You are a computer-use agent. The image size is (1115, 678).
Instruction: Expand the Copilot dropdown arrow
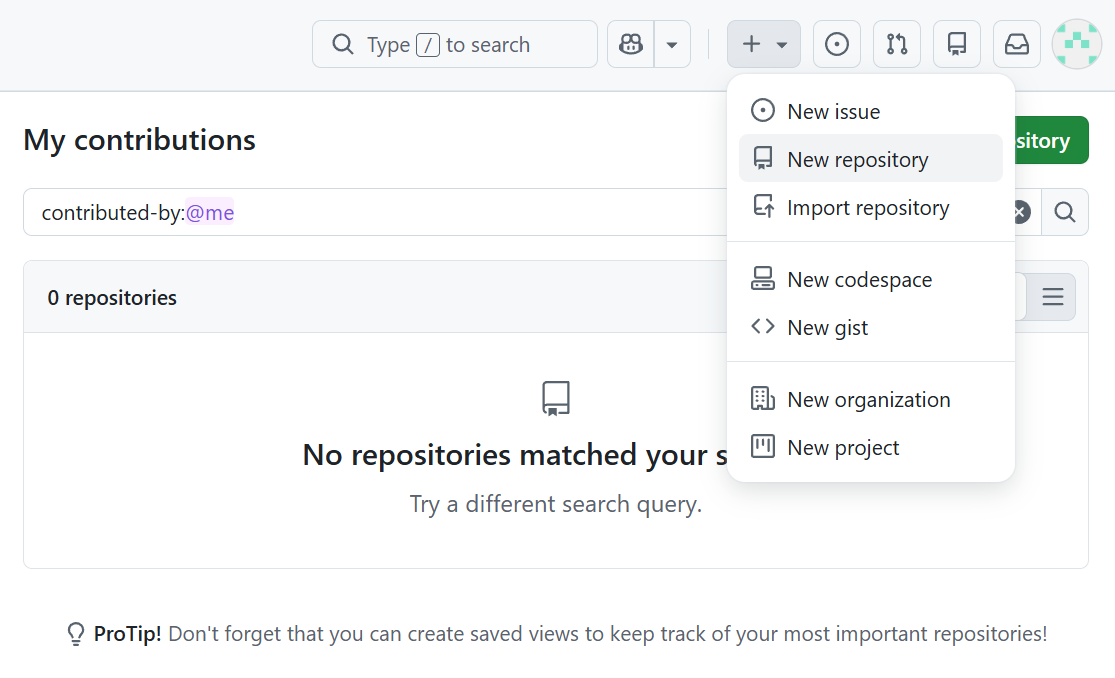[x=672, y=44]
